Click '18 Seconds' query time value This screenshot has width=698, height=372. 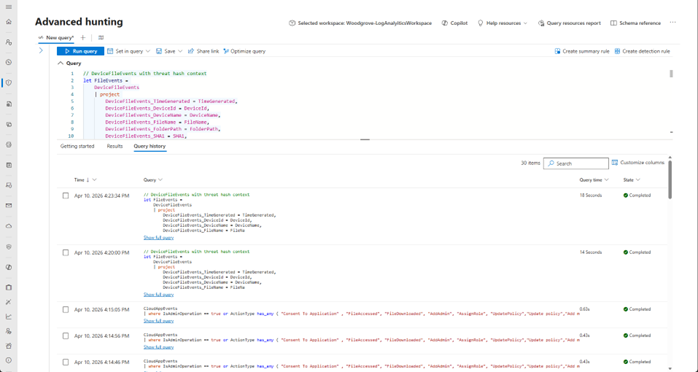[591, 195]
